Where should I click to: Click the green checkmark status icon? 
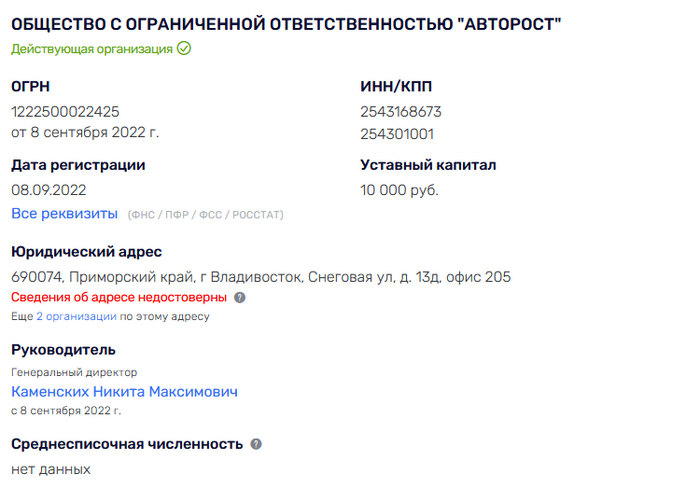[x=184, y=48]
